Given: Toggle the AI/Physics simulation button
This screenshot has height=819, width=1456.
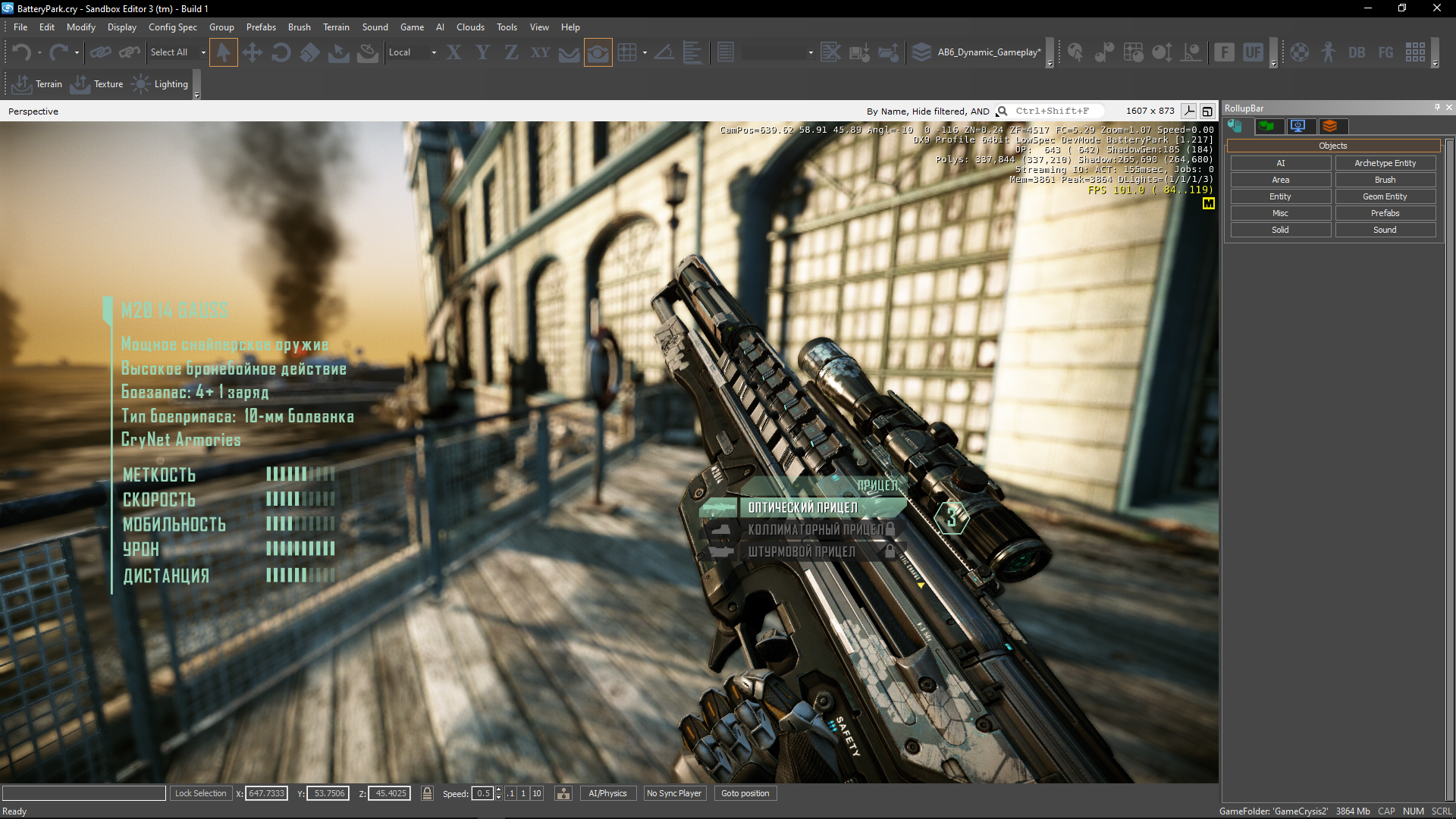Looking at the screenshot, I should tap(607, 793).
